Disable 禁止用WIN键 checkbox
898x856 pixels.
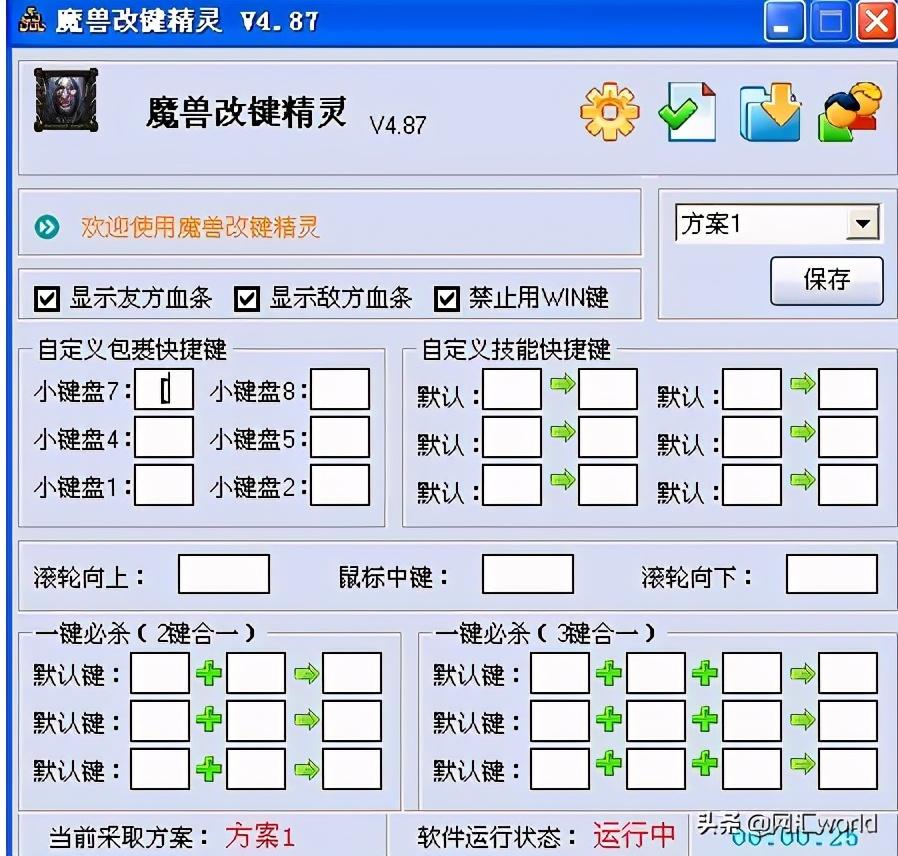(x=447, y=299)
